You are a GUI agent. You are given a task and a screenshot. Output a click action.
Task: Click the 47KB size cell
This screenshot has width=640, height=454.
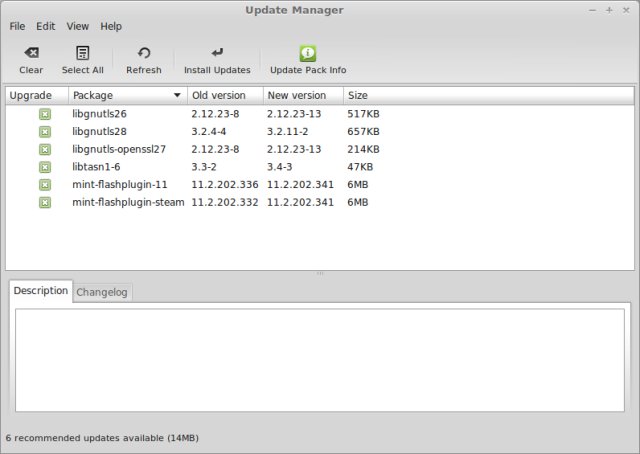coord(360,167)
